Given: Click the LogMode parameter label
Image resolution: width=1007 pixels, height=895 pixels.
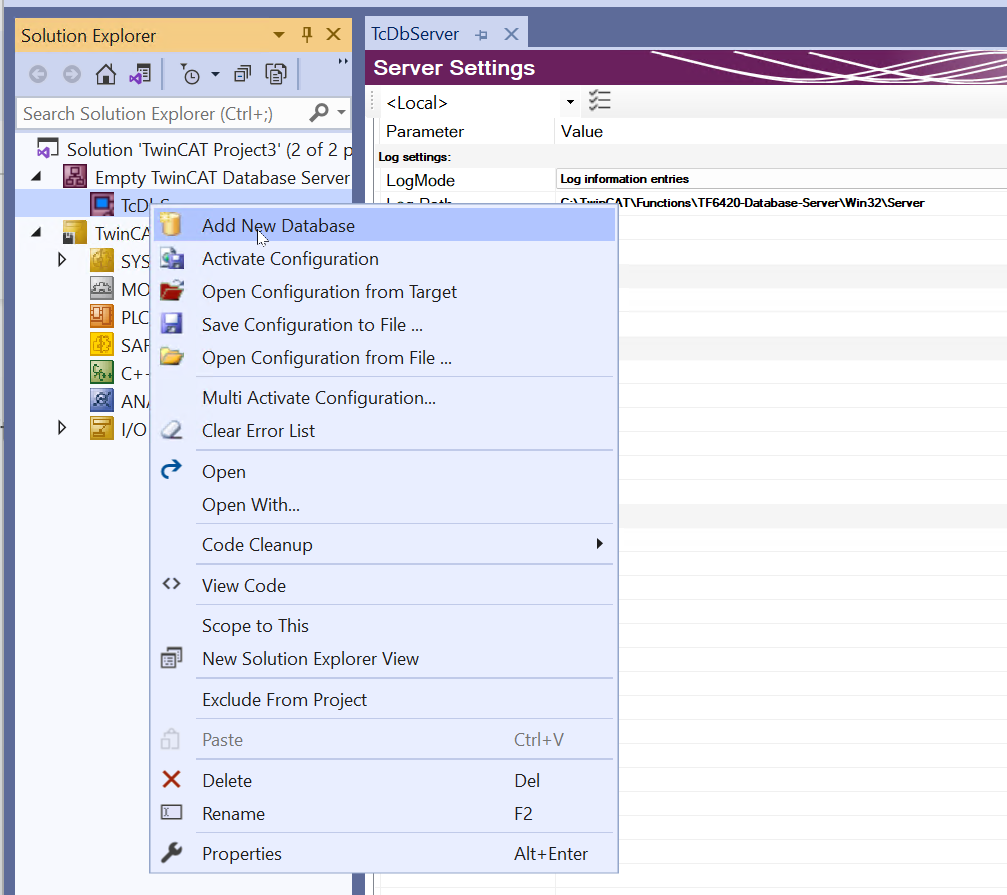Looking at the screenshot, I should click(421, 180).
